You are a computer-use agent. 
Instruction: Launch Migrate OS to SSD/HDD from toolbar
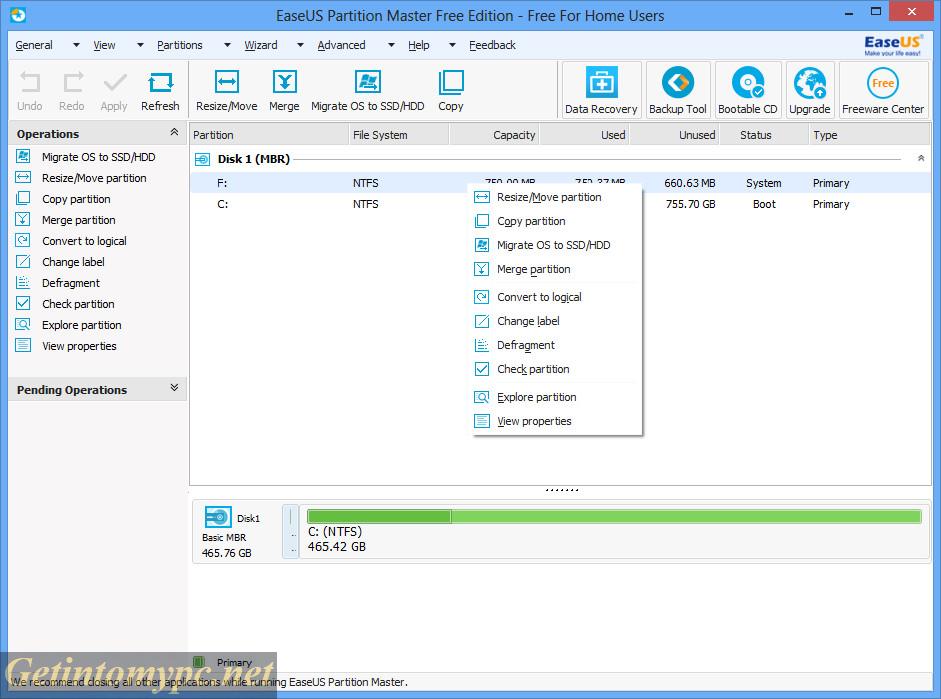pos(367,91)
